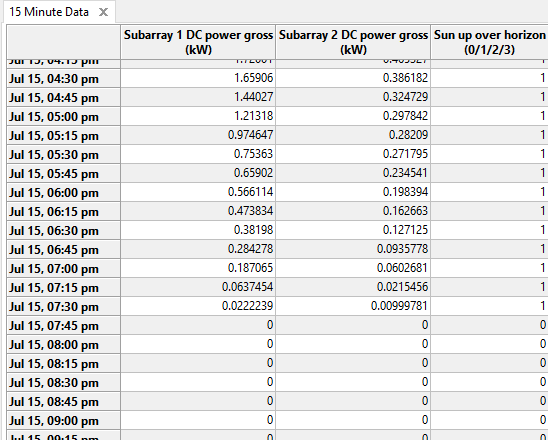Click cell value 0.00999781 in Subarray 2
The height and width of the screenshot is (440, 548).
[399, 305]
